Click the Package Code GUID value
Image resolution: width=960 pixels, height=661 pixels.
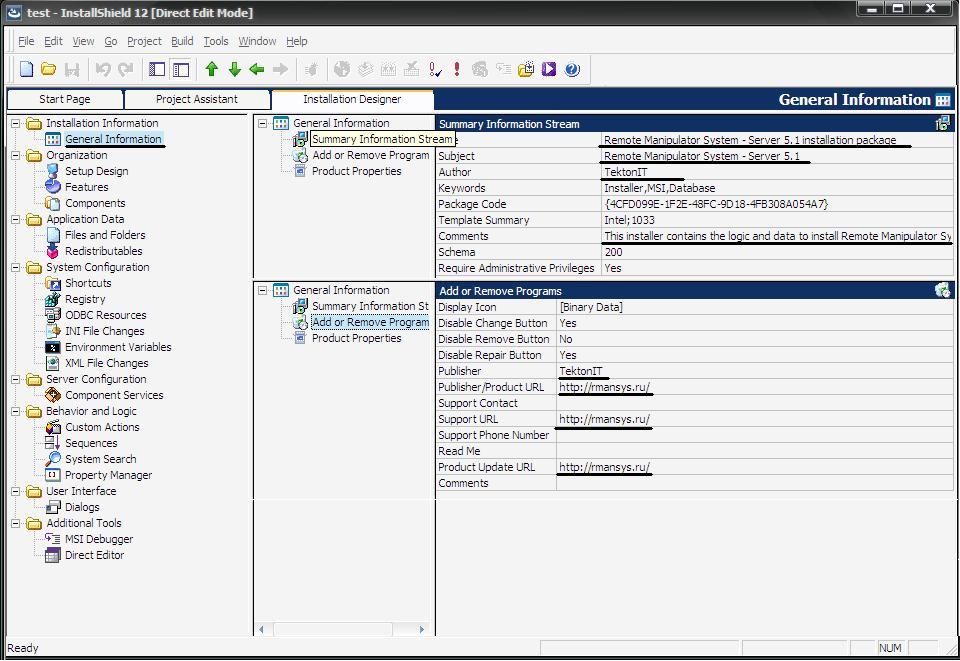[716, 204]
